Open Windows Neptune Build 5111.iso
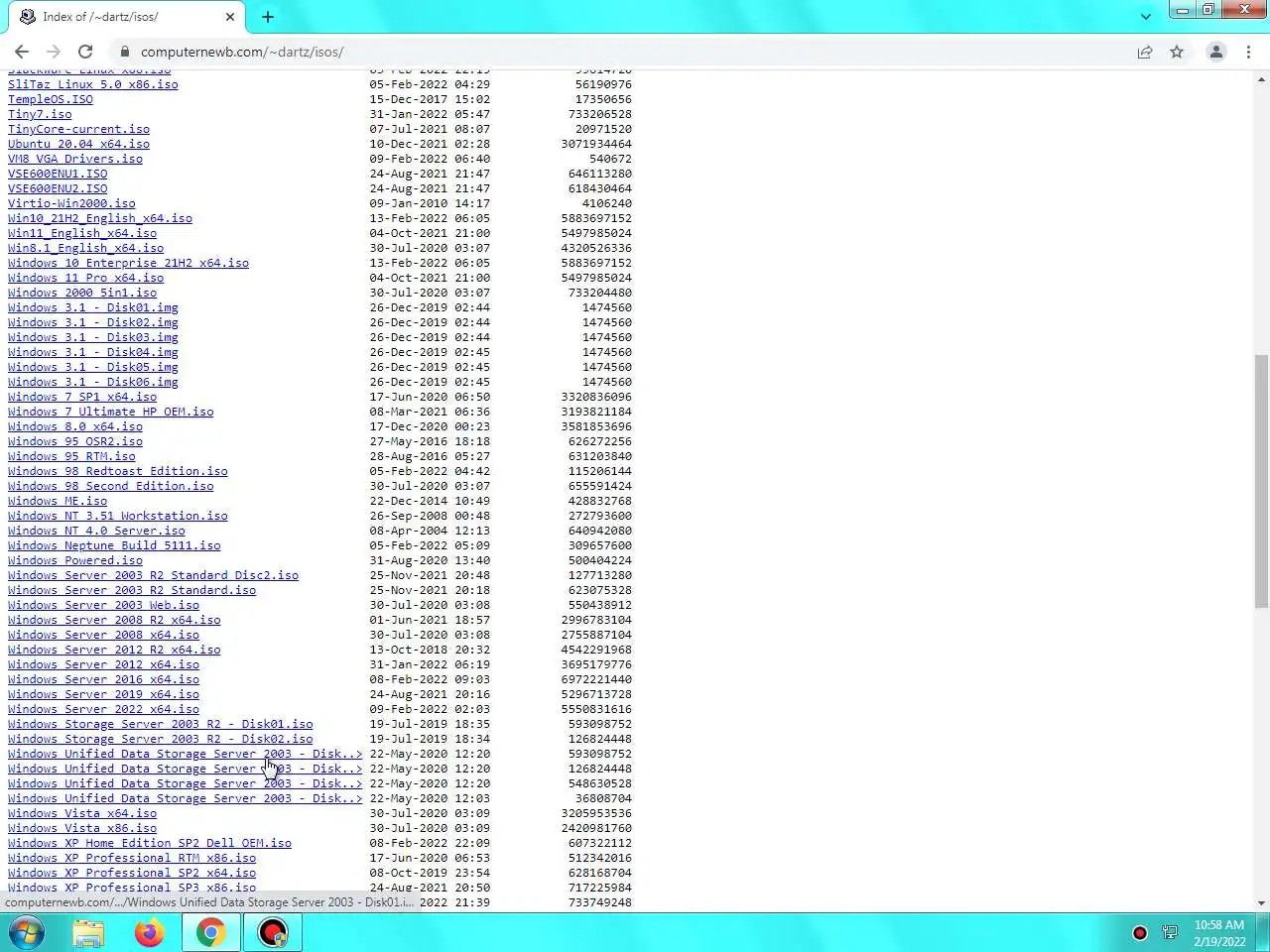 (x=114, y=545)
